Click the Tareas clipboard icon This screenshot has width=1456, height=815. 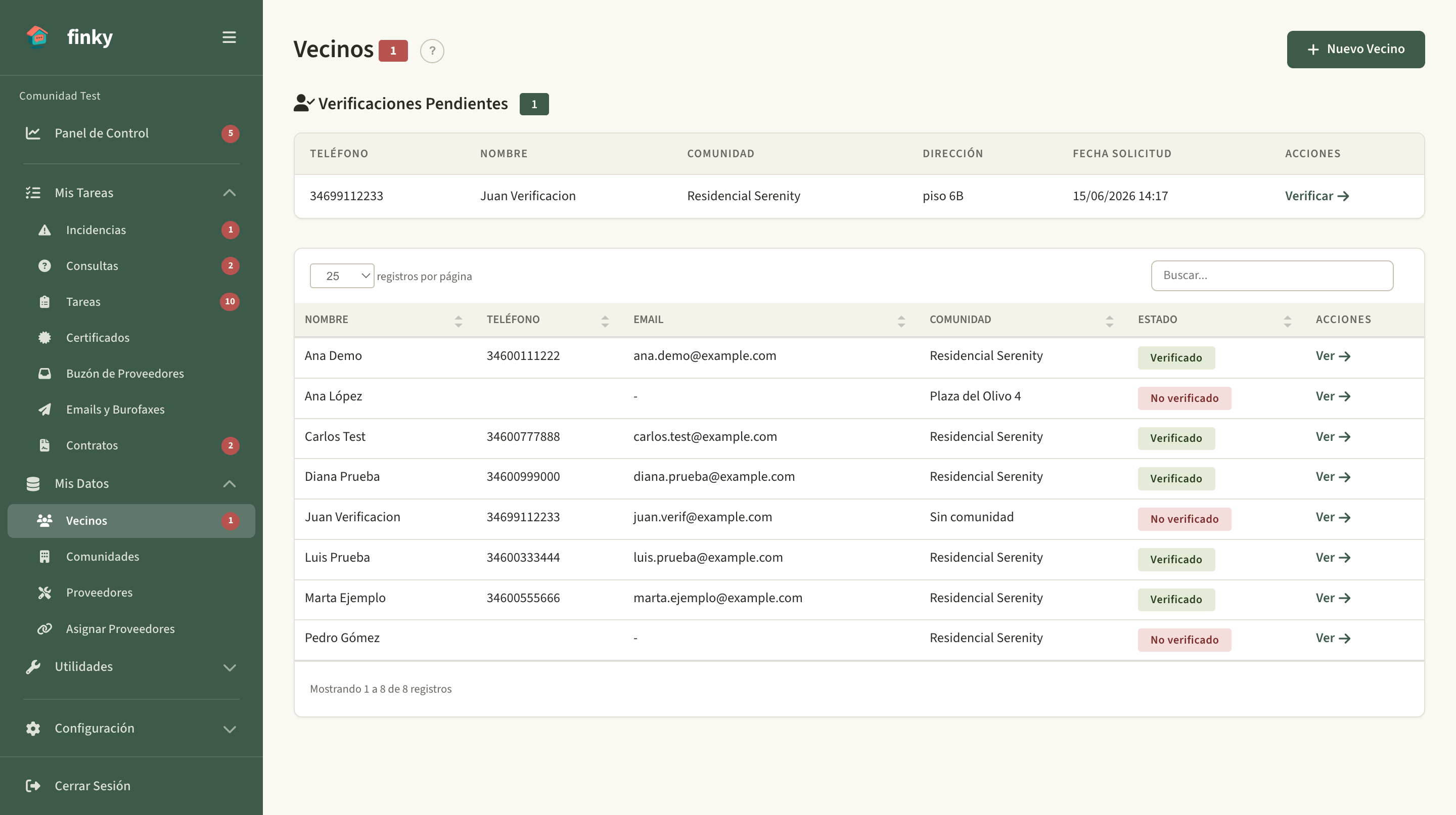(x=44, y=302)
